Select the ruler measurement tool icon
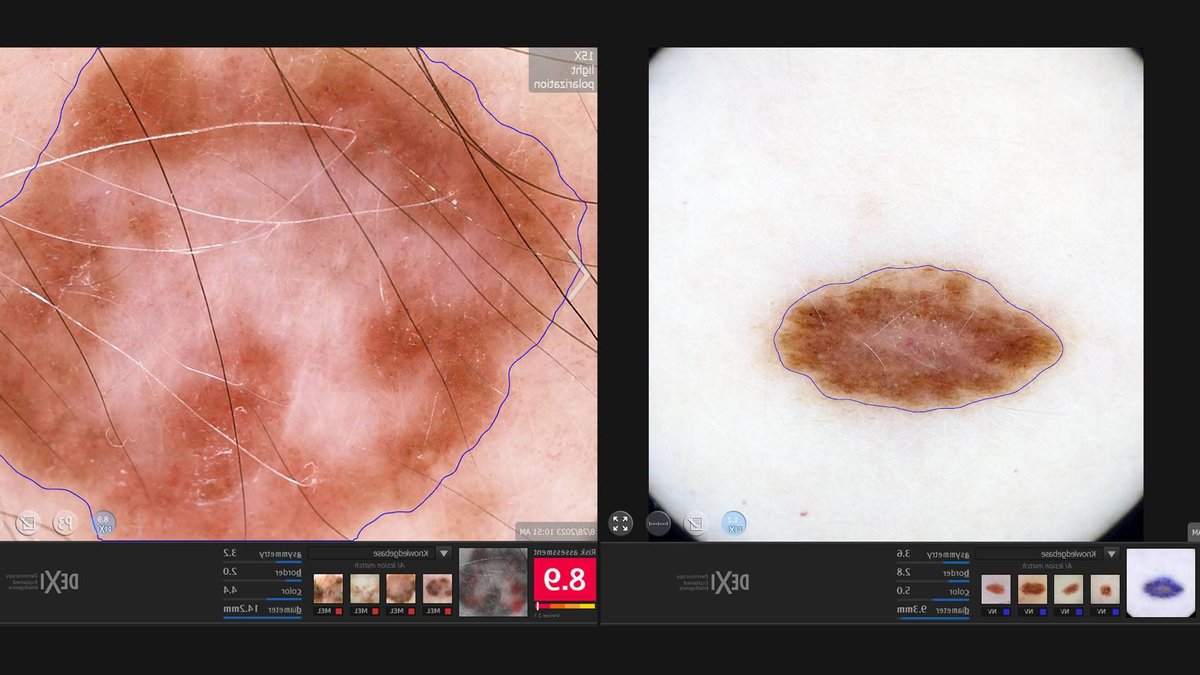1200x675 pixels. click(x=658, y=523)
